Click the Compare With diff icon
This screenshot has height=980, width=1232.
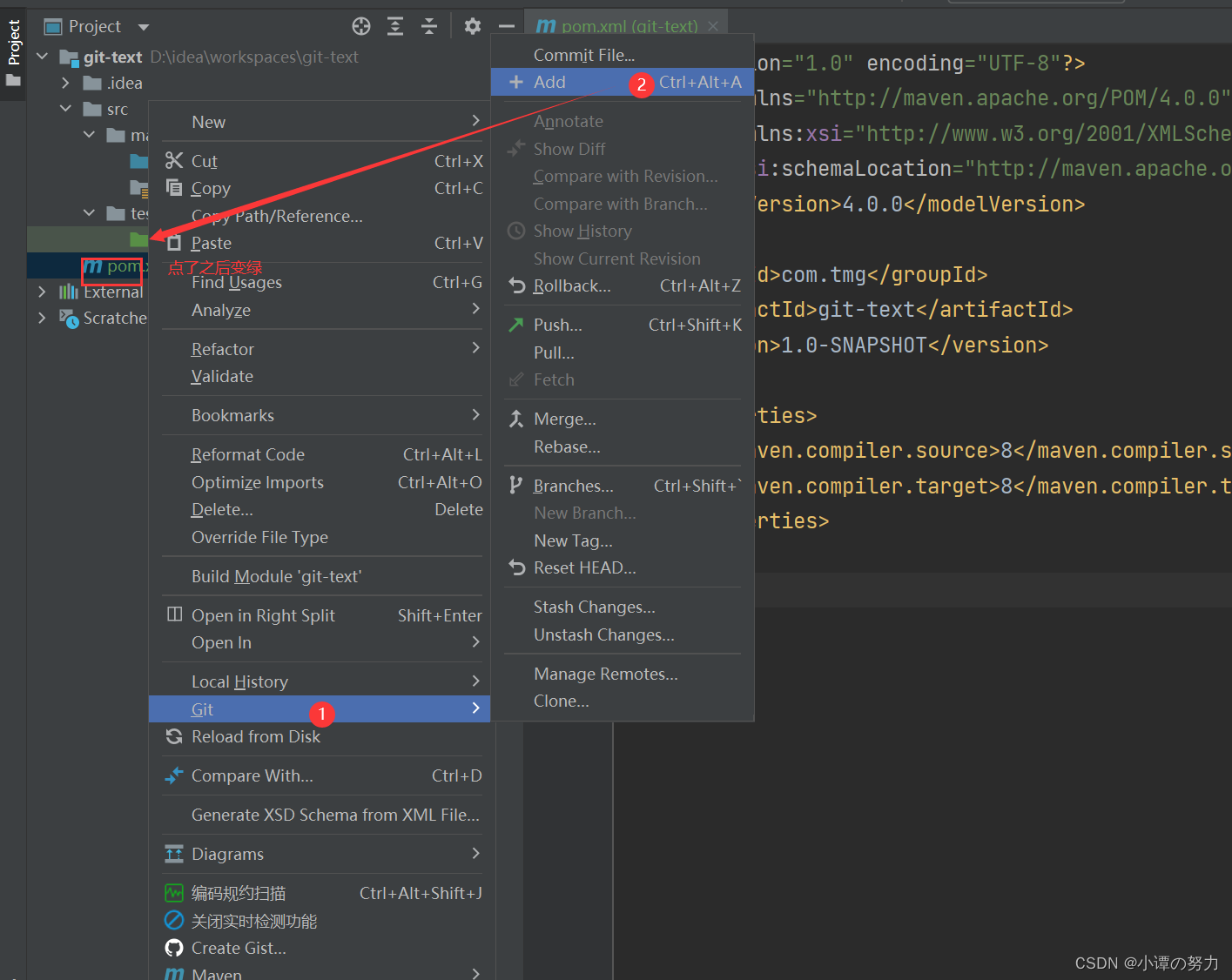point(174,775)
